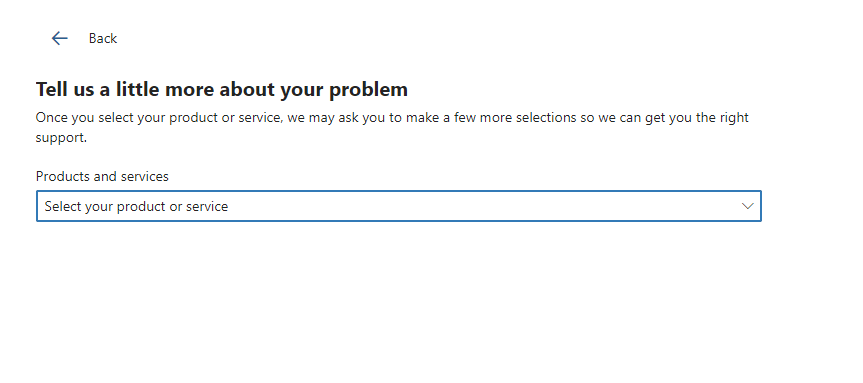Click the left-pointing back arrow icon
Screen dimensions: 863x383
[59, 38]
